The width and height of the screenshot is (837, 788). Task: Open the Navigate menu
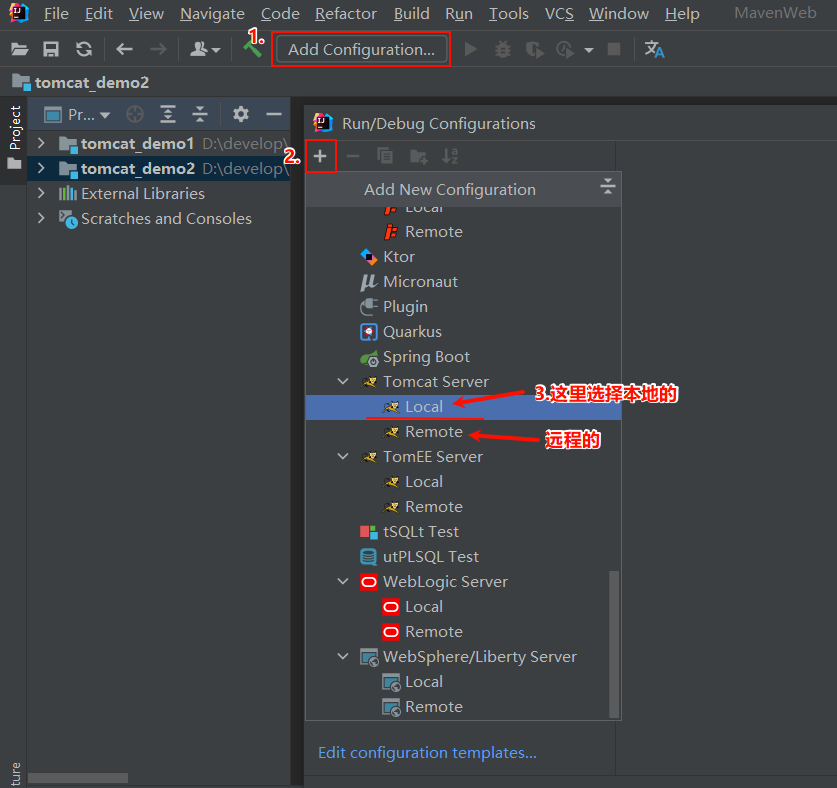(x=212, y=13)
